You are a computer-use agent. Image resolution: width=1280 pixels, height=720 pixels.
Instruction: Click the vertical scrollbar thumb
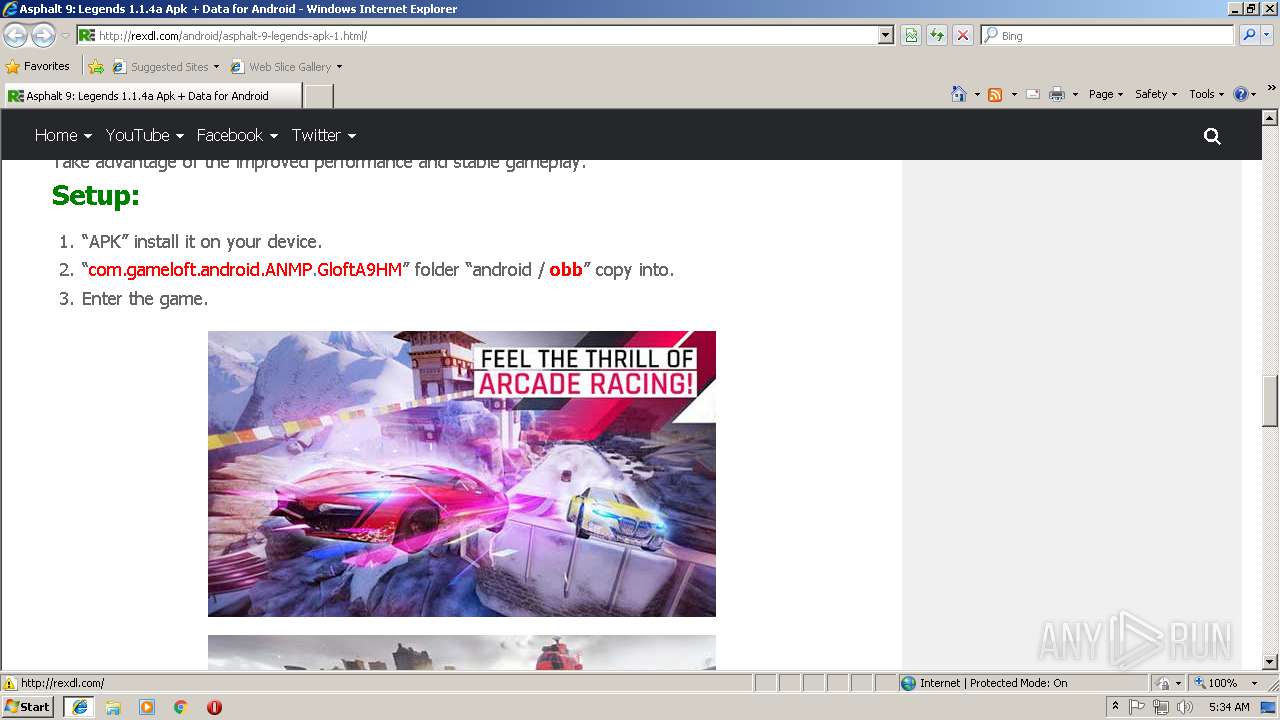coord(1270,401)
